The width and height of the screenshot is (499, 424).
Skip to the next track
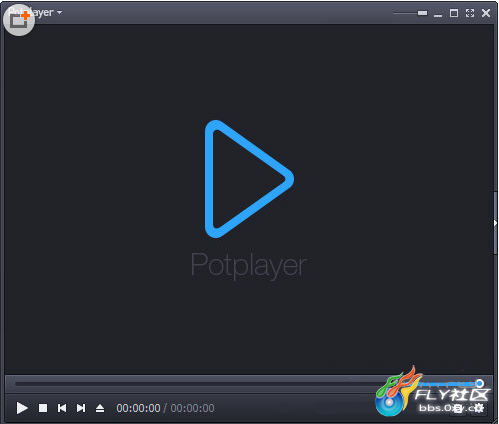(x=81, y=408)
